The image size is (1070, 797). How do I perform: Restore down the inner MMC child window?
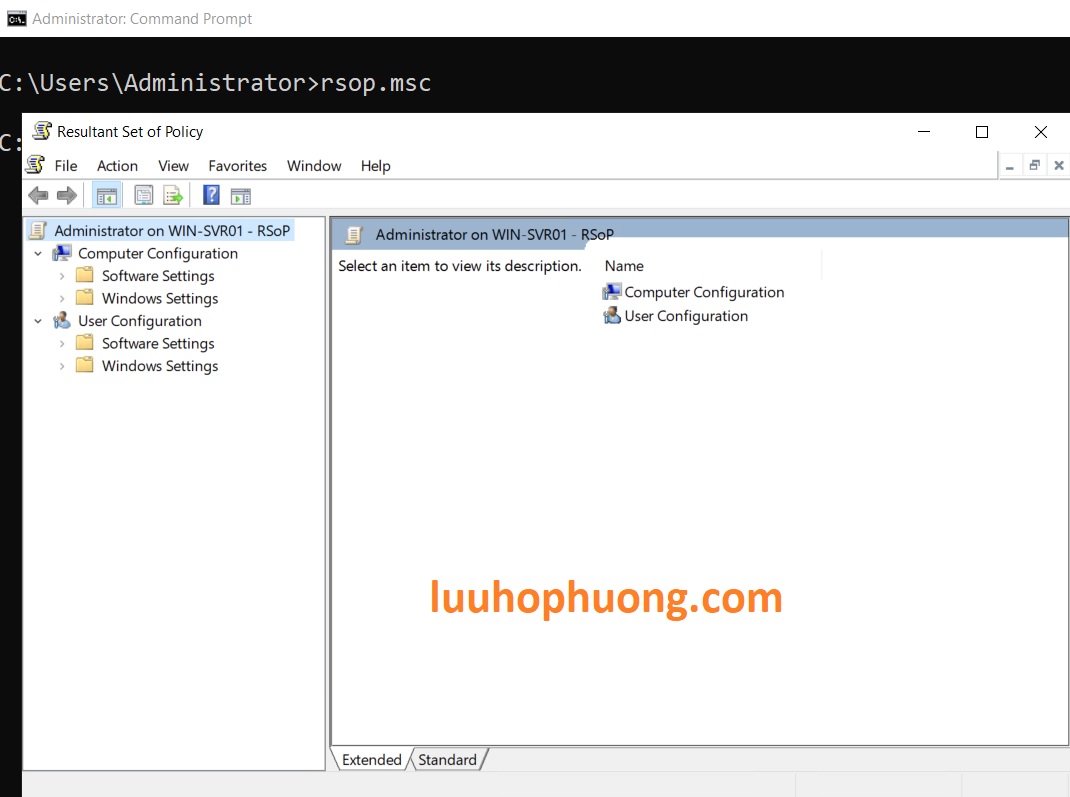pos(1035,166)
